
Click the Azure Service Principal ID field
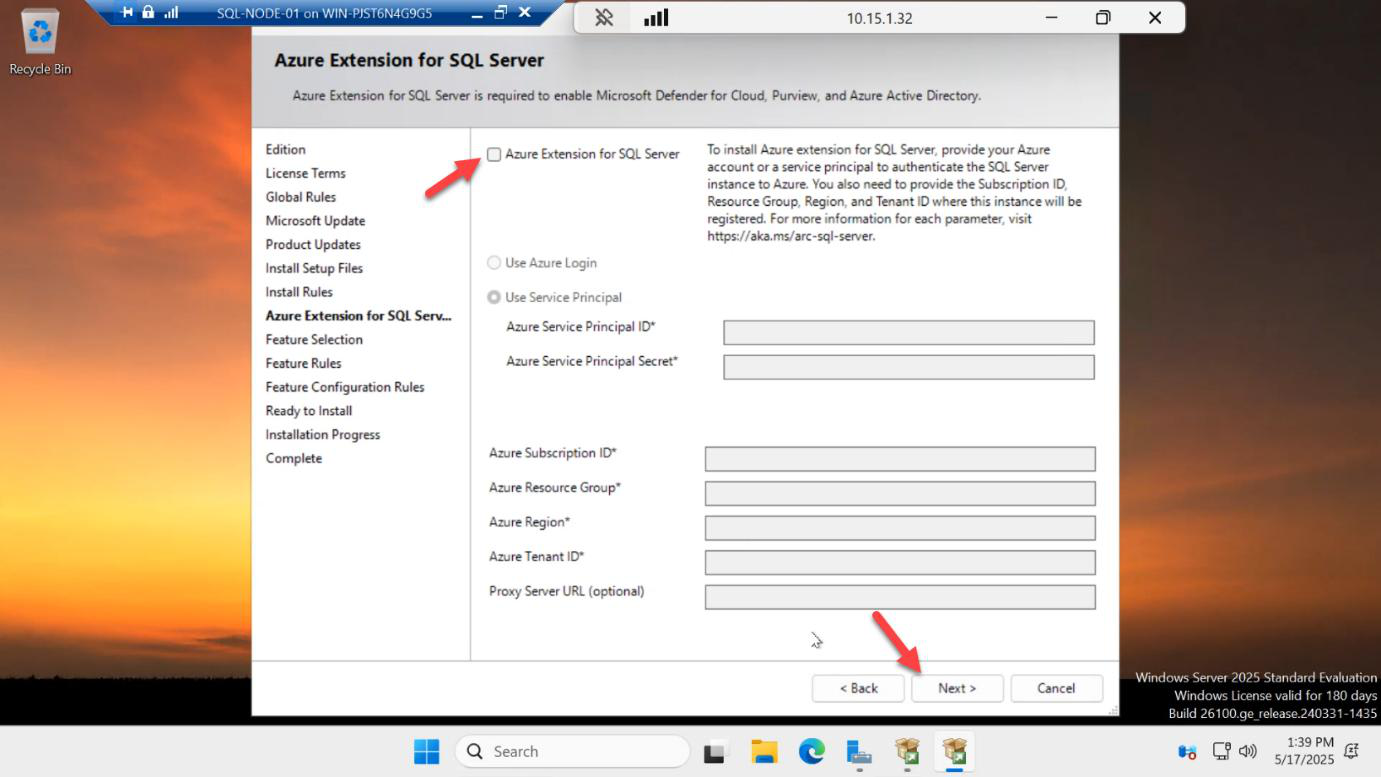(909, 333)
